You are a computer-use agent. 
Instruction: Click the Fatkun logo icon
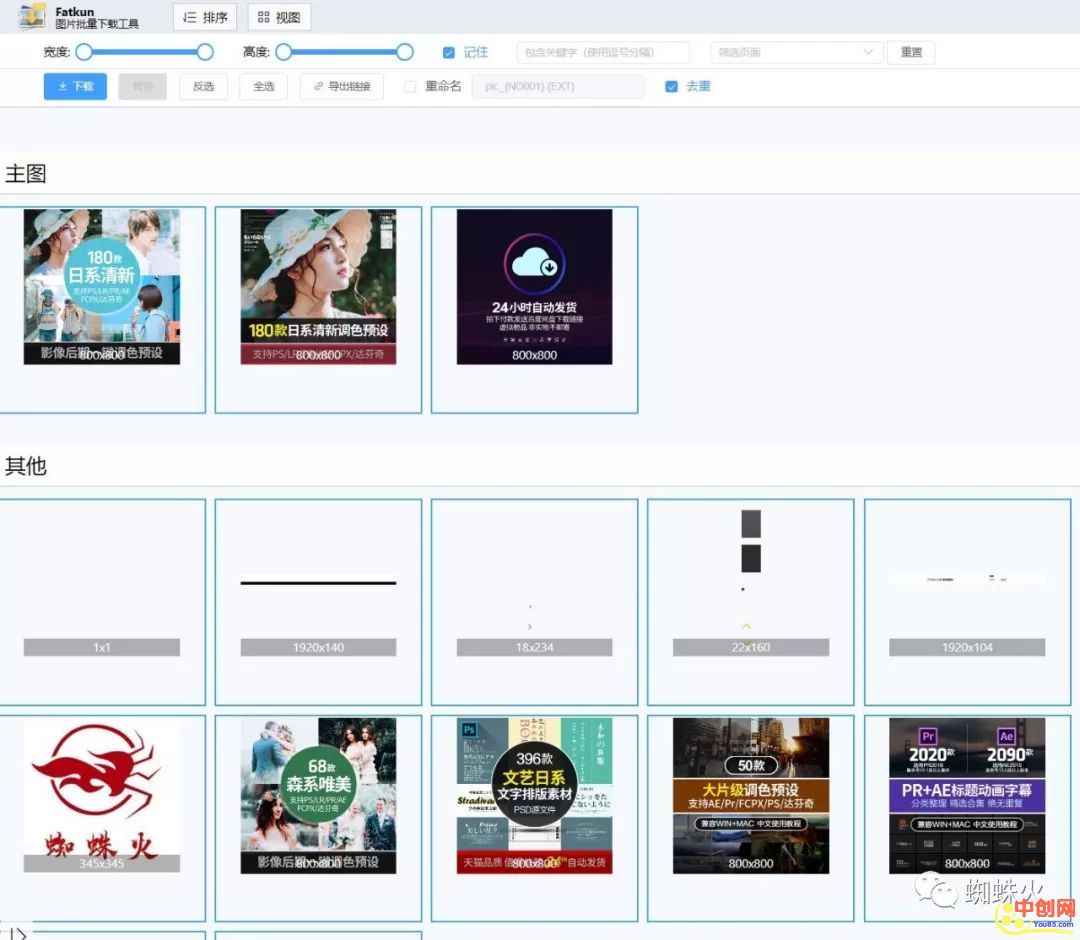(x=32, y=17)
